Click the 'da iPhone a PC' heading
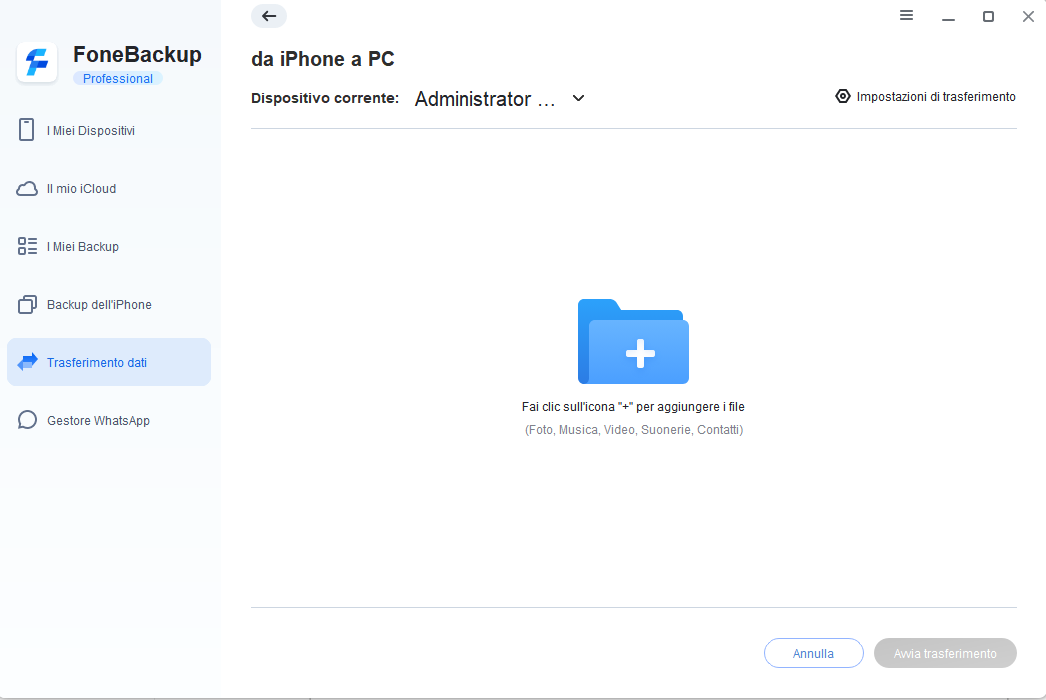Viewport: 1046px width, 700px height. click(323, 59)
